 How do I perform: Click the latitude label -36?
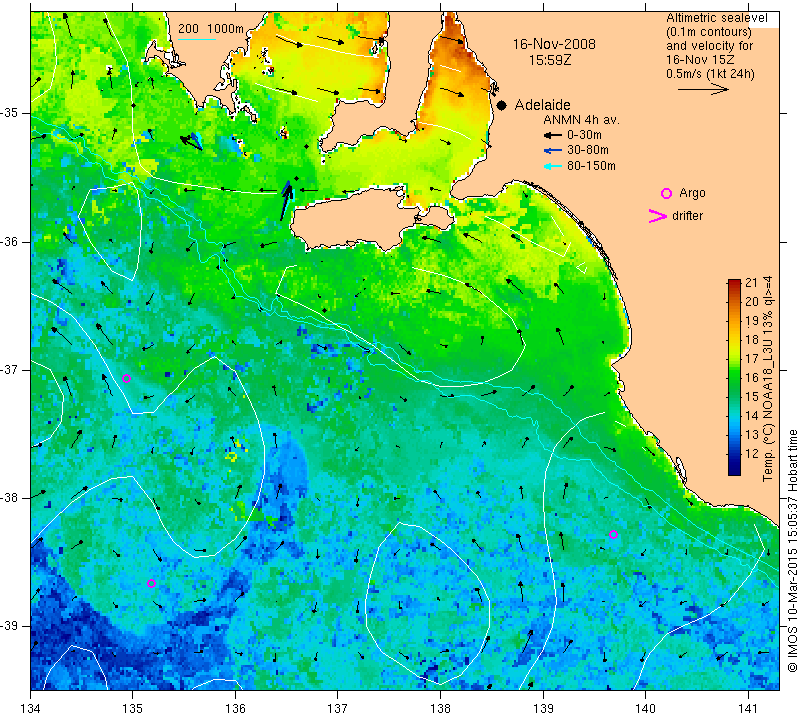pos(10,241)
